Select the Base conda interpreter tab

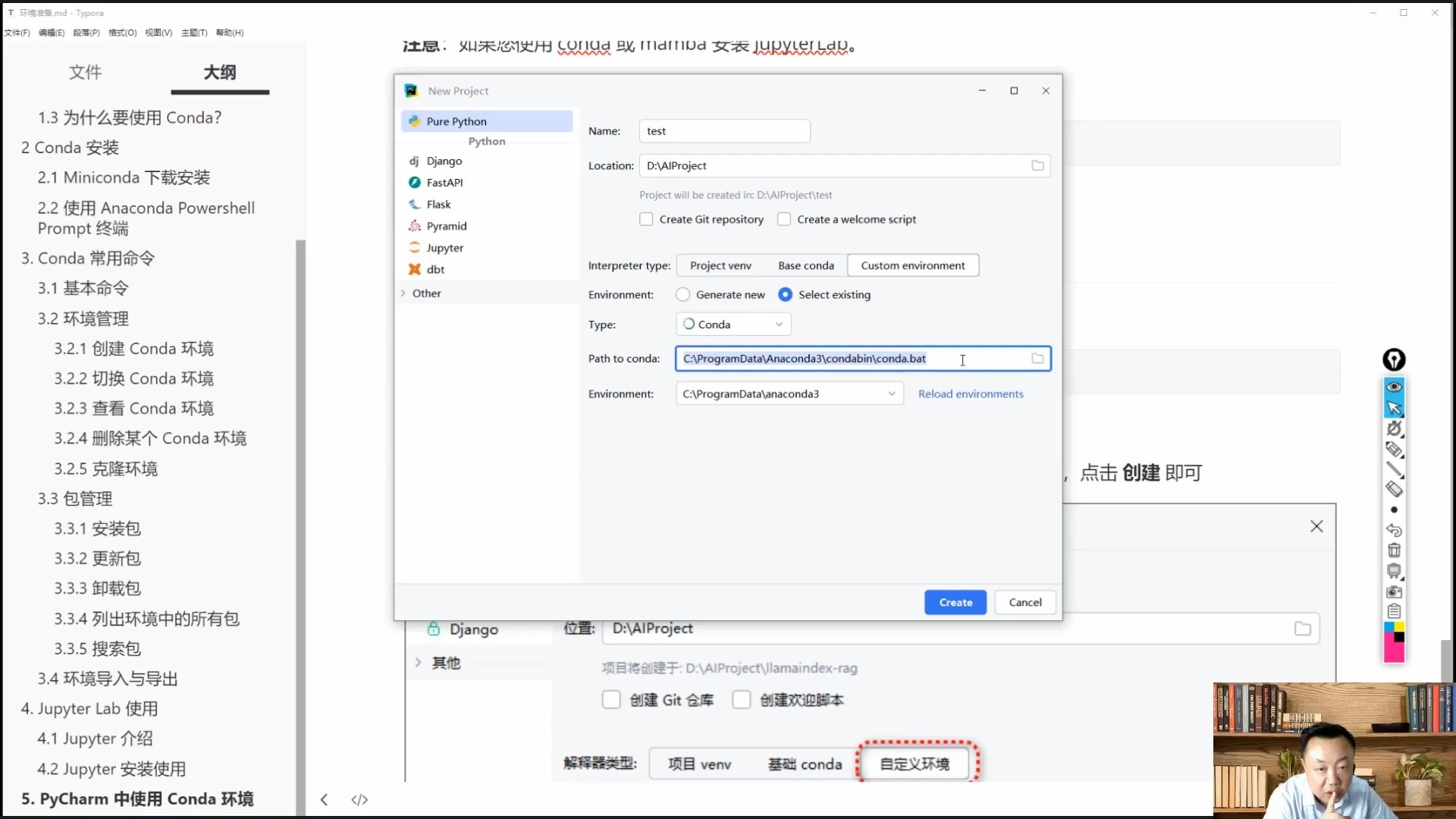(x=805, y=265)
